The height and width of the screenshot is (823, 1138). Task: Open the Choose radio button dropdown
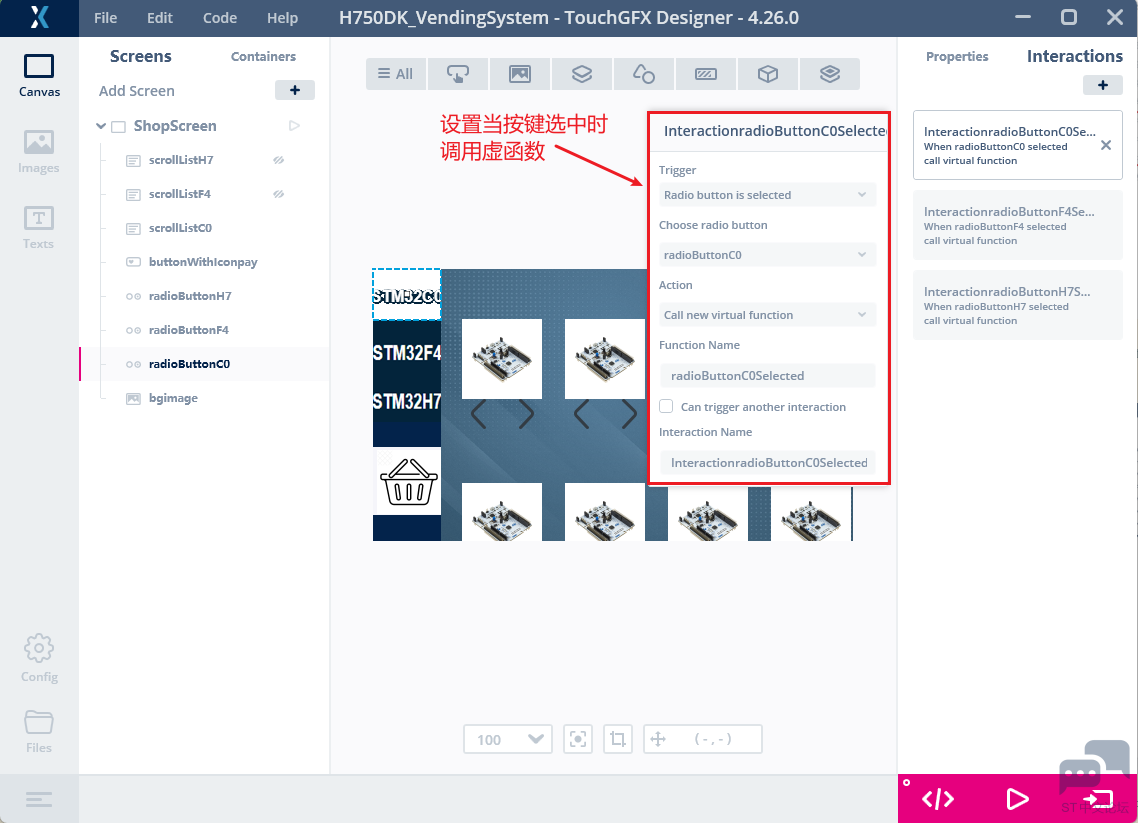click(x=767, y=254)
